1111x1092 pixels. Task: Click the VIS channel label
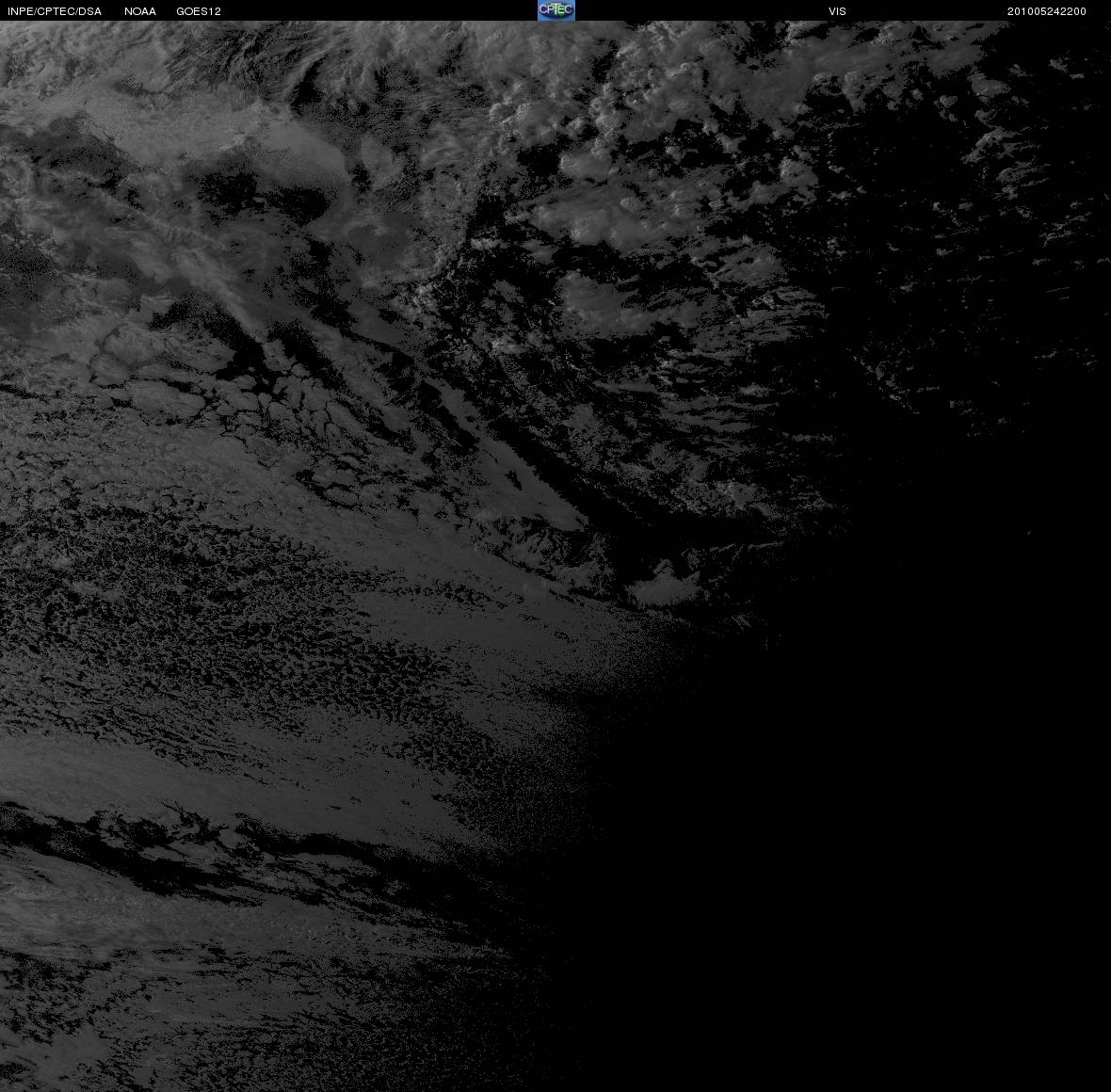[x=837, y=11]
